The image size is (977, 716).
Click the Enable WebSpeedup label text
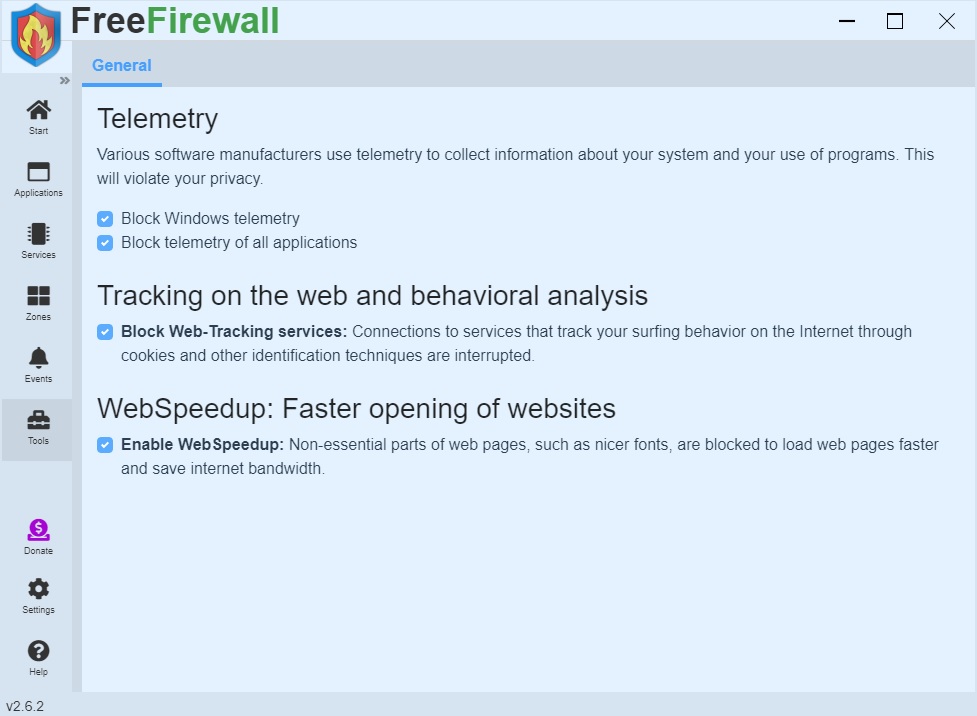pos(203,444)
